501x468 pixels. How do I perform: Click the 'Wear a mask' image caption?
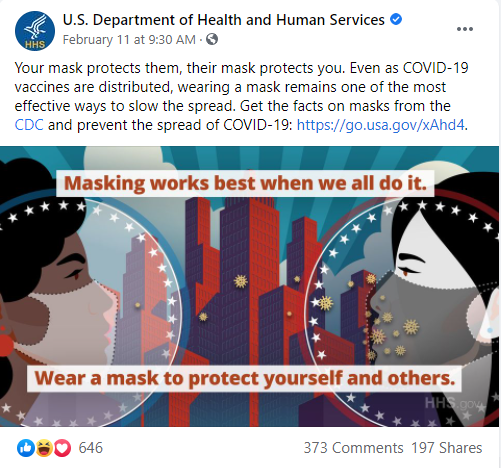[244, 379]
